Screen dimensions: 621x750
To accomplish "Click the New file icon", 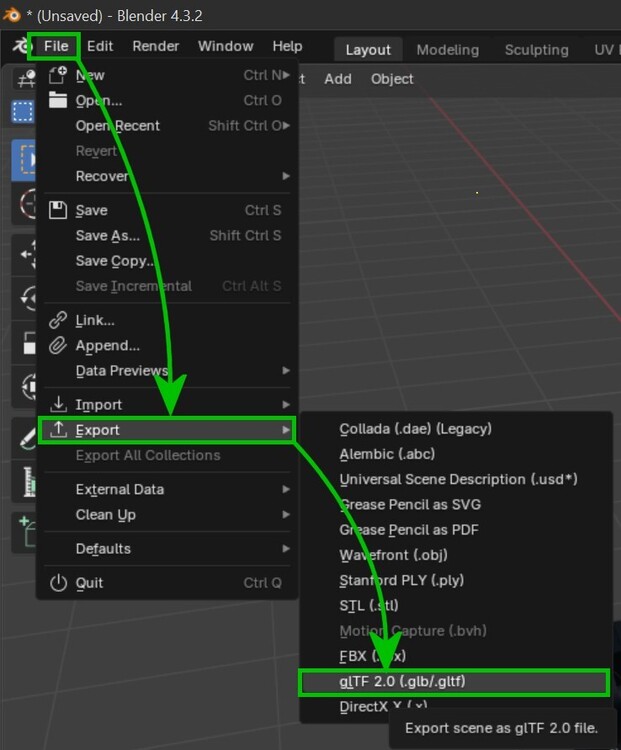I will click(x=58, y=75).
